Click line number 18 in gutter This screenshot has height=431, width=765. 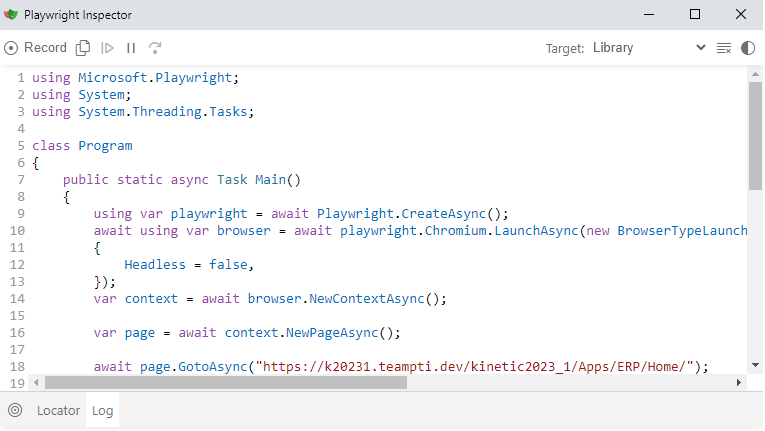coord(17,367)
